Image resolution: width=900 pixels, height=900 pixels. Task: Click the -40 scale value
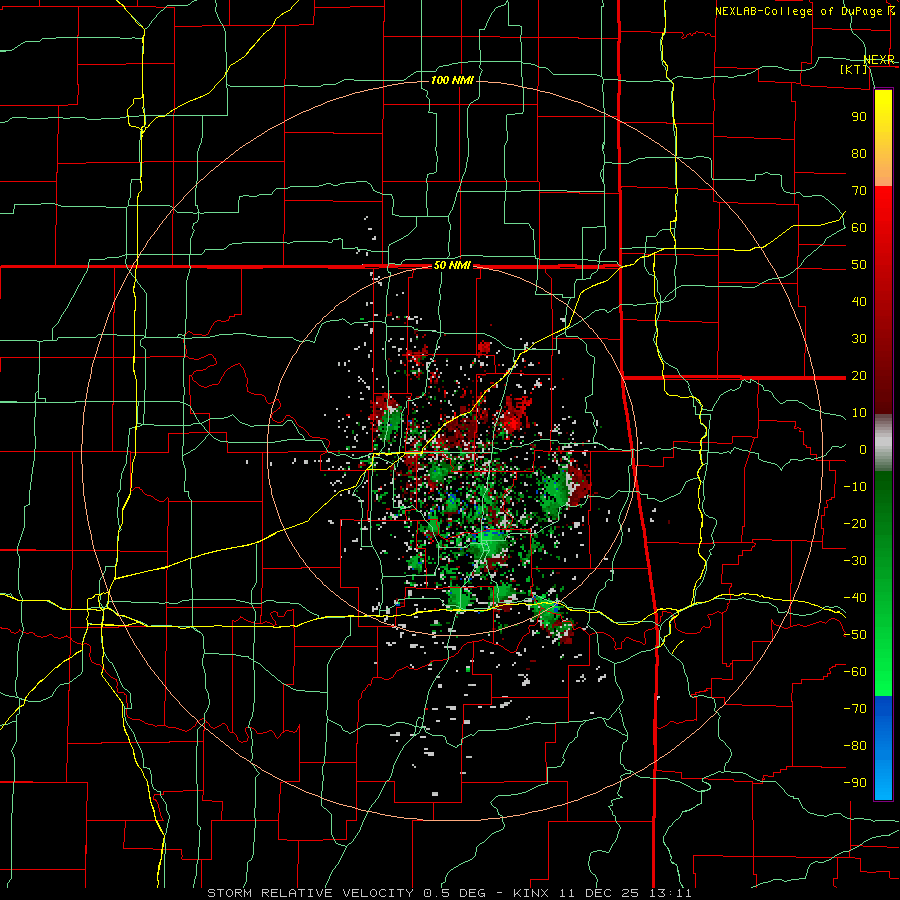855,598
